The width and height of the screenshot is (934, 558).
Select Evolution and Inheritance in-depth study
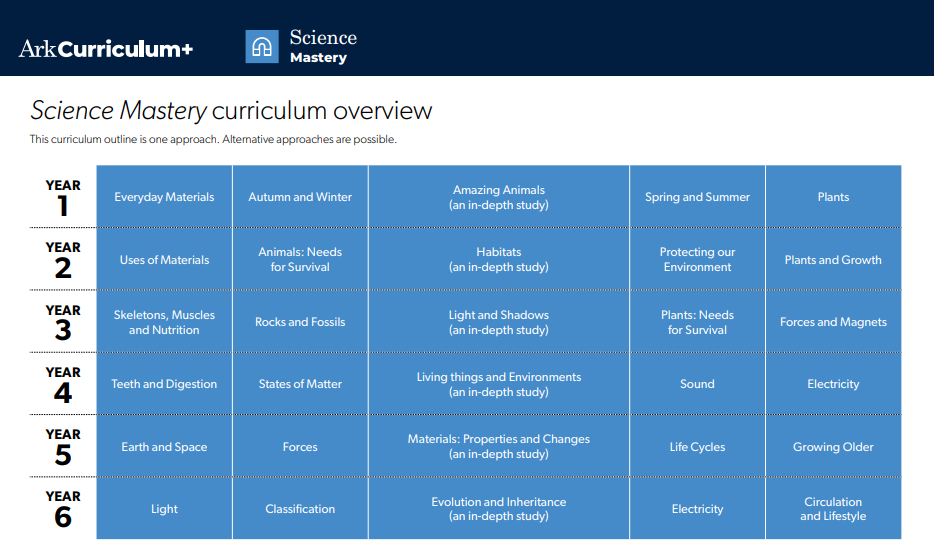498,509
